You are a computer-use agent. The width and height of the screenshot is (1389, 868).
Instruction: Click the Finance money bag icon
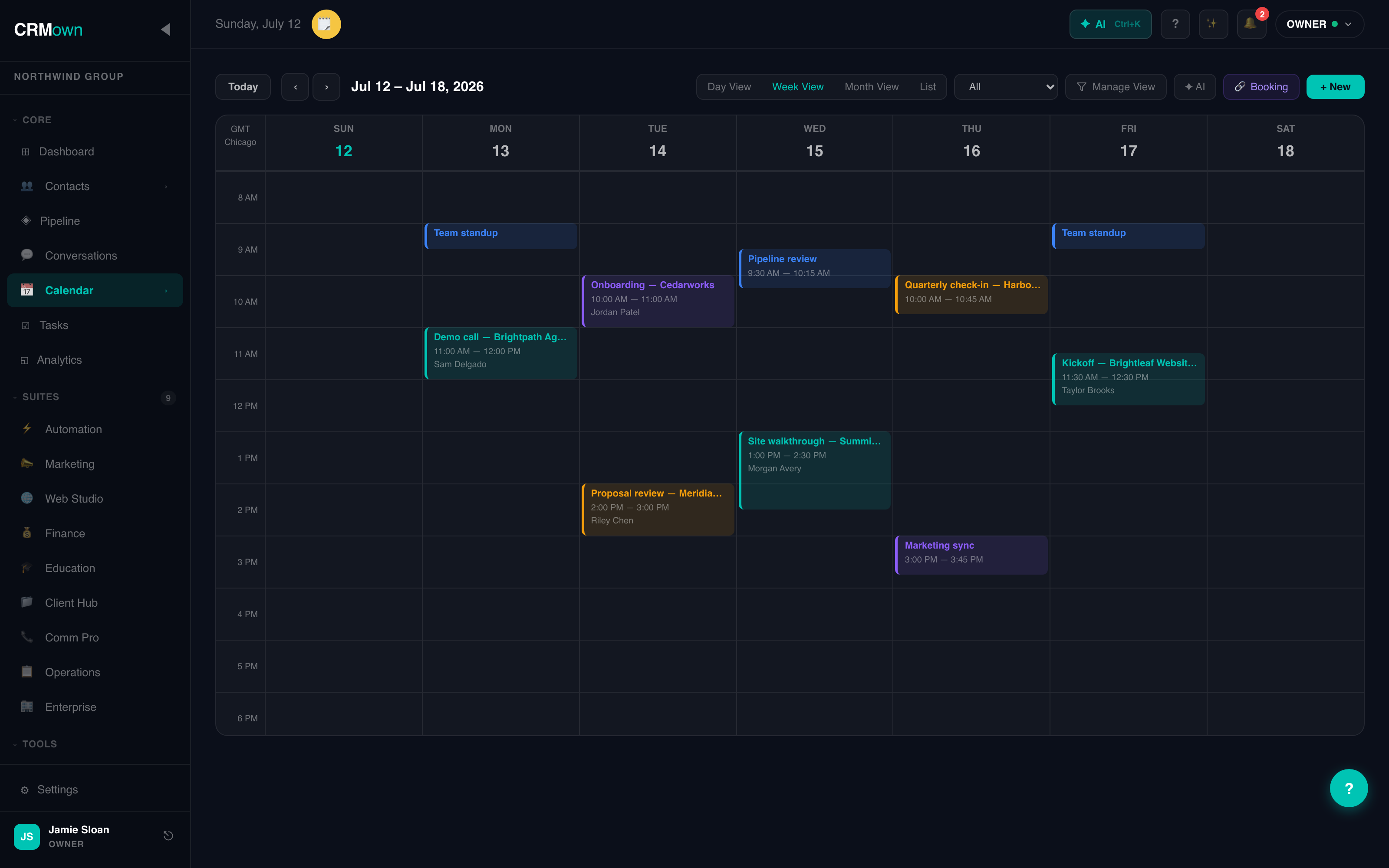pyautogui.click(x=27, y=533)
